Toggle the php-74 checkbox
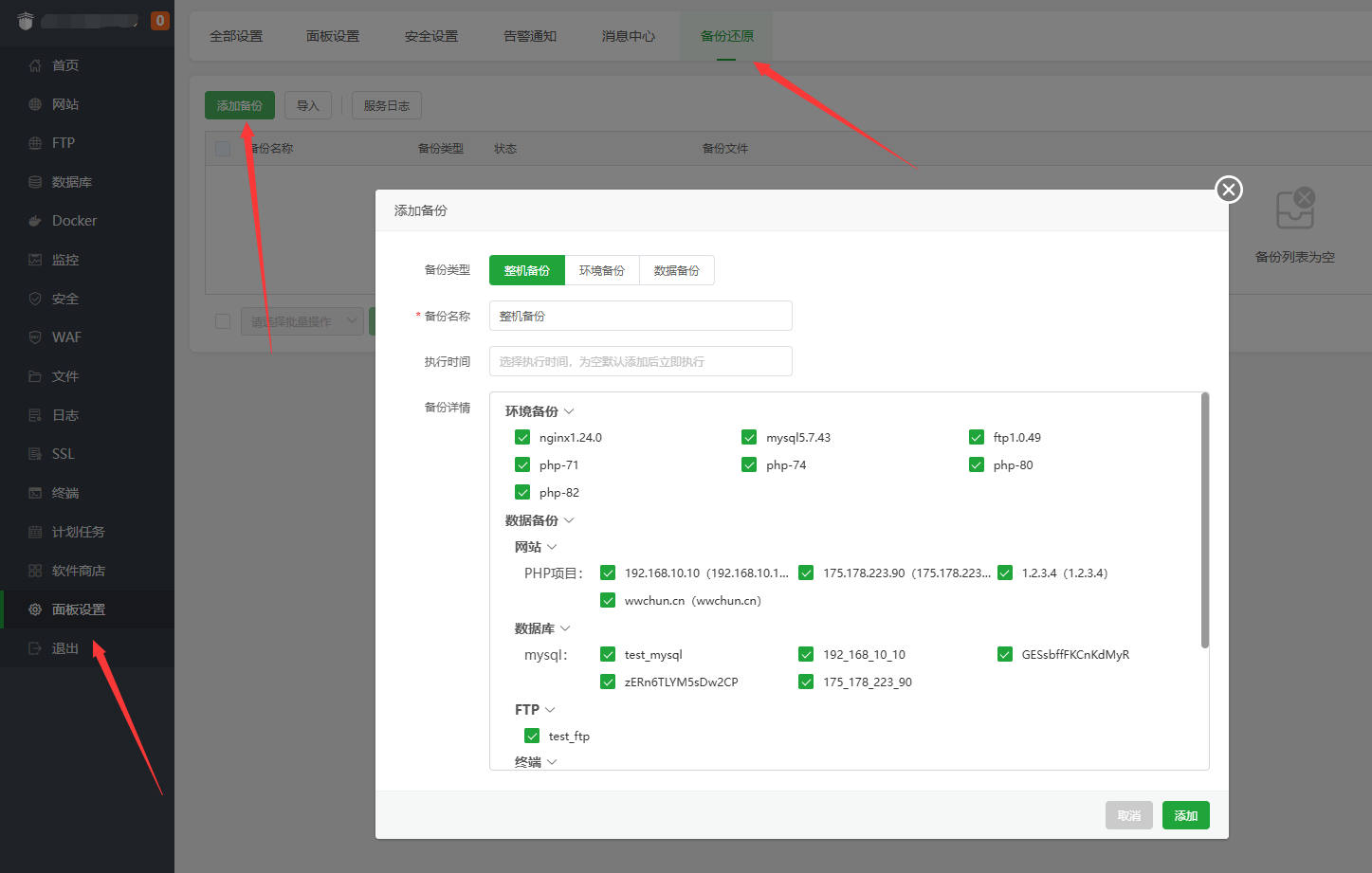Screen dimensions: 1372x873 tap(749, 464)
